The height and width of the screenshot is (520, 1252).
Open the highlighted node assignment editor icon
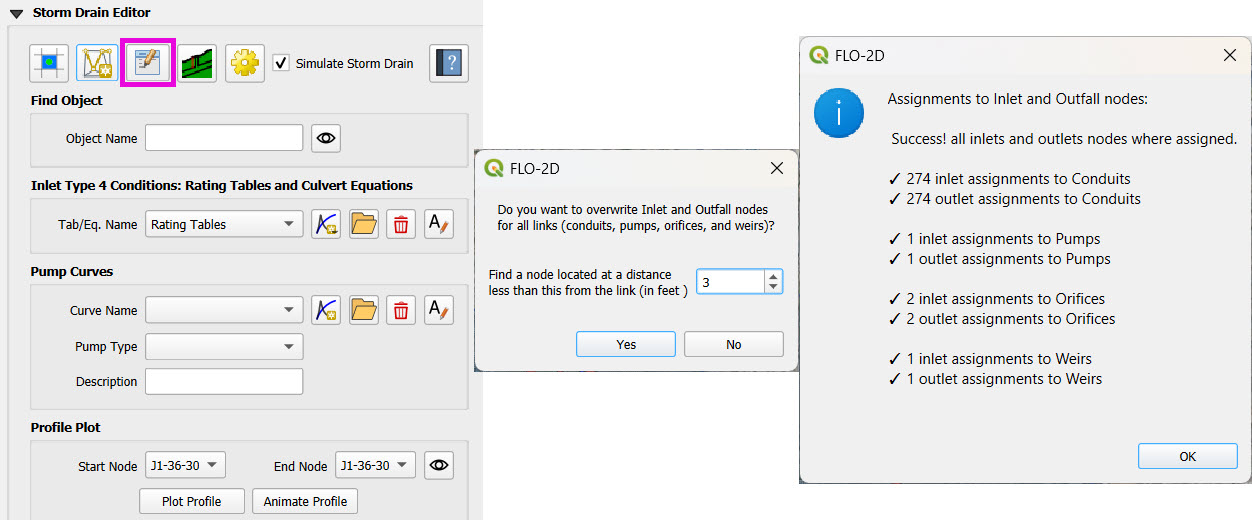pos(148,63)
